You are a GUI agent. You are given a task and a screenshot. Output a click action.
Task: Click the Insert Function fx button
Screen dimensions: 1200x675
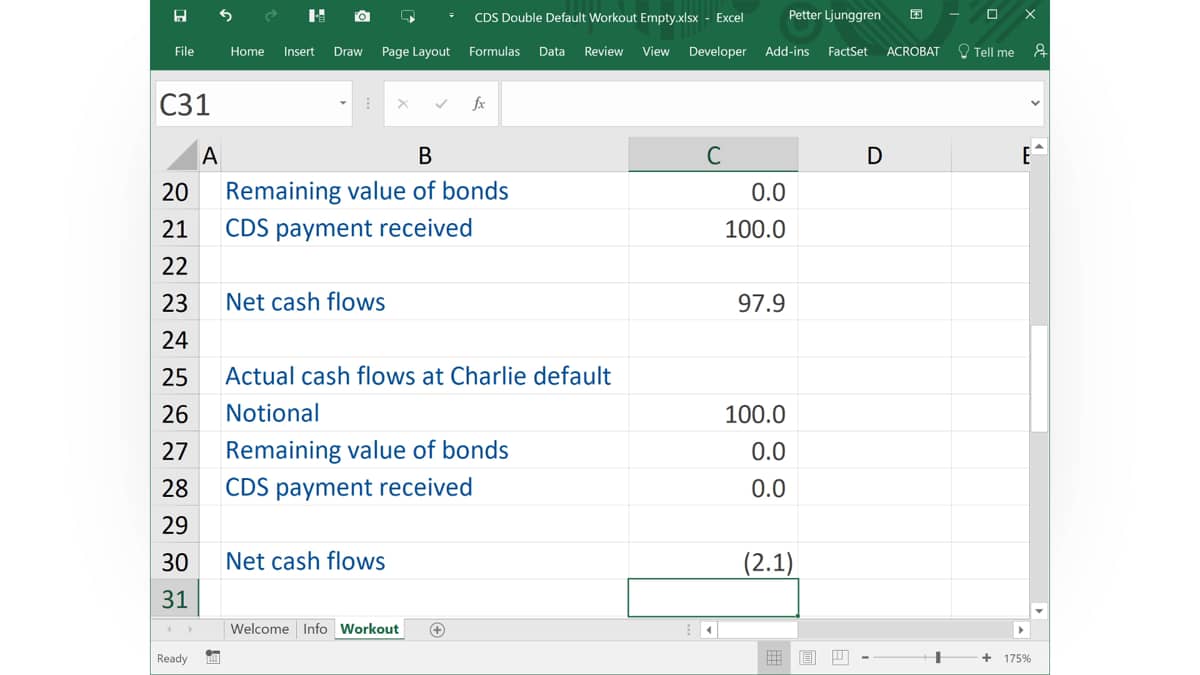479,104
